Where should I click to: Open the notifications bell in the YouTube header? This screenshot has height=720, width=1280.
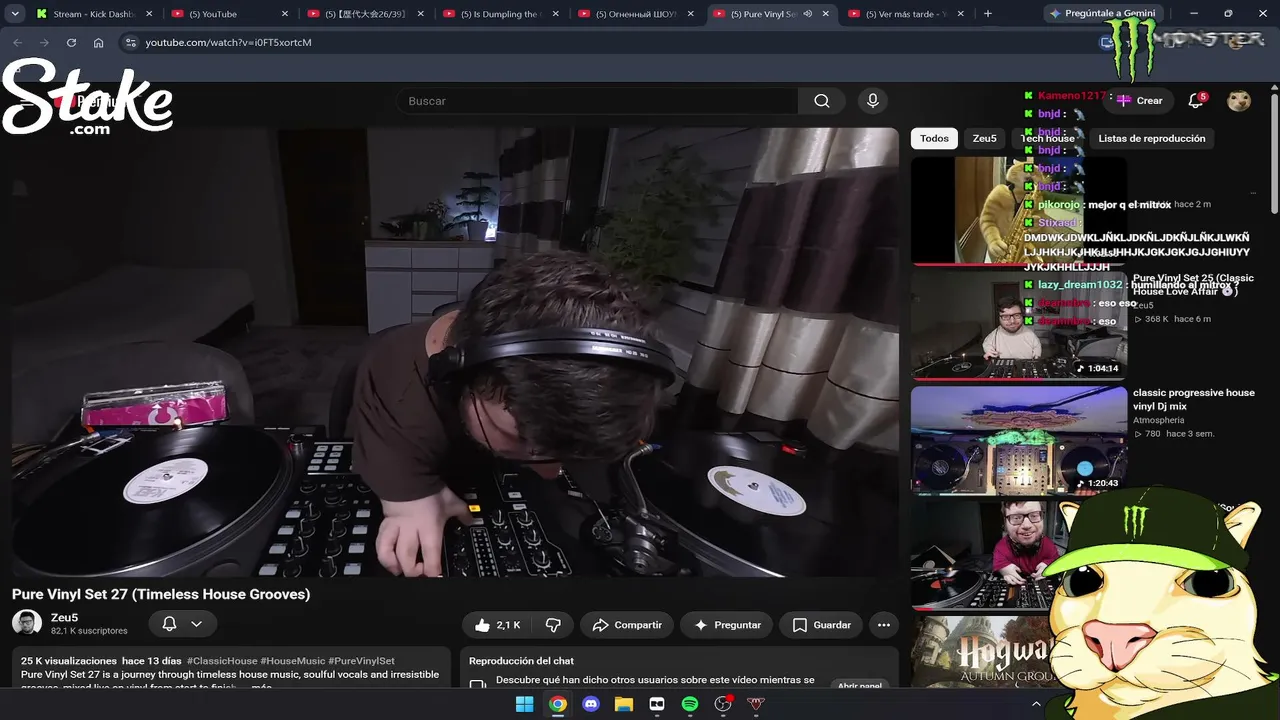point(1196,101)
